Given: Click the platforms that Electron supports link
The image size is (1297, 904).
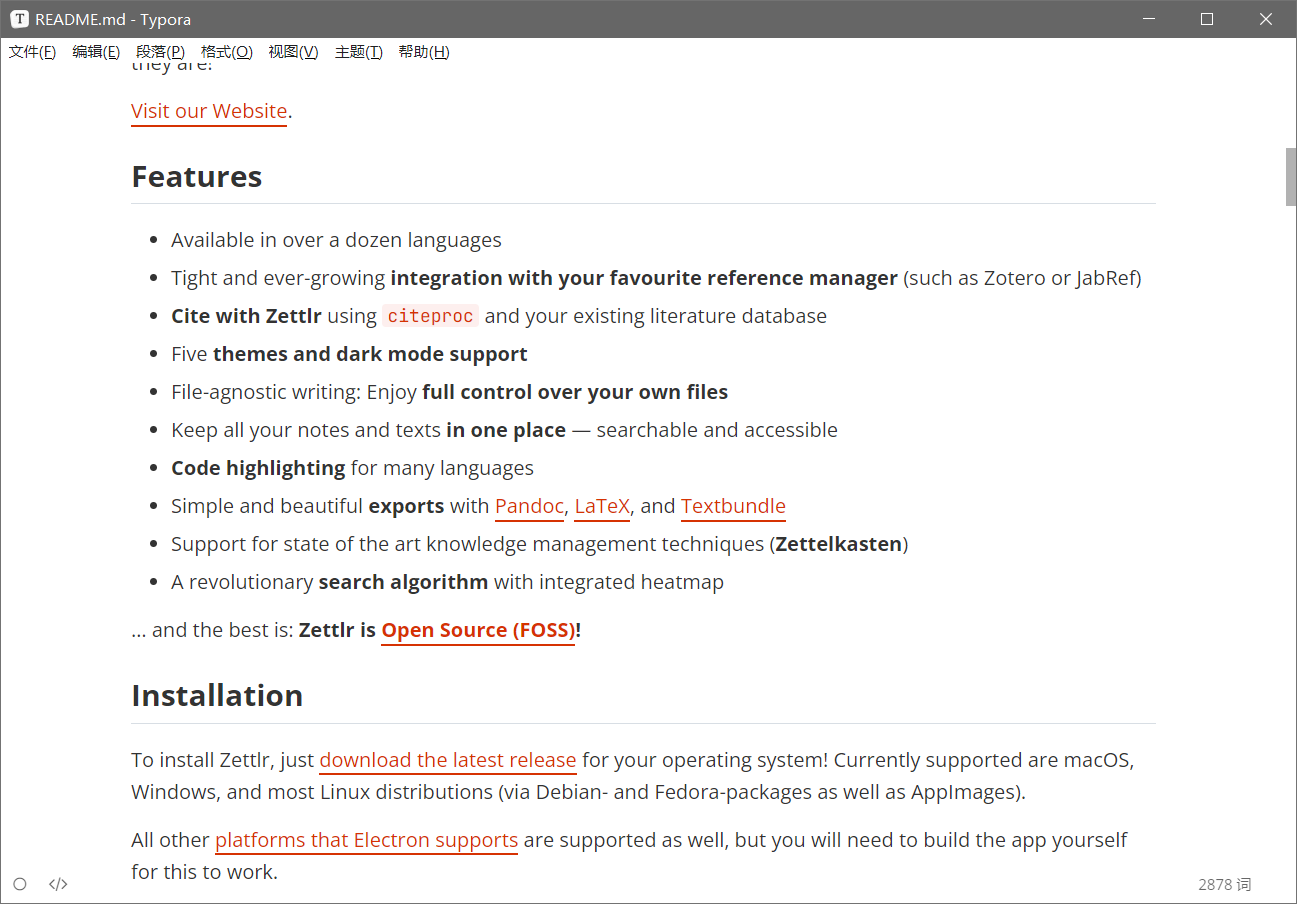Looking at the screenshot, I should pos(366,840).
